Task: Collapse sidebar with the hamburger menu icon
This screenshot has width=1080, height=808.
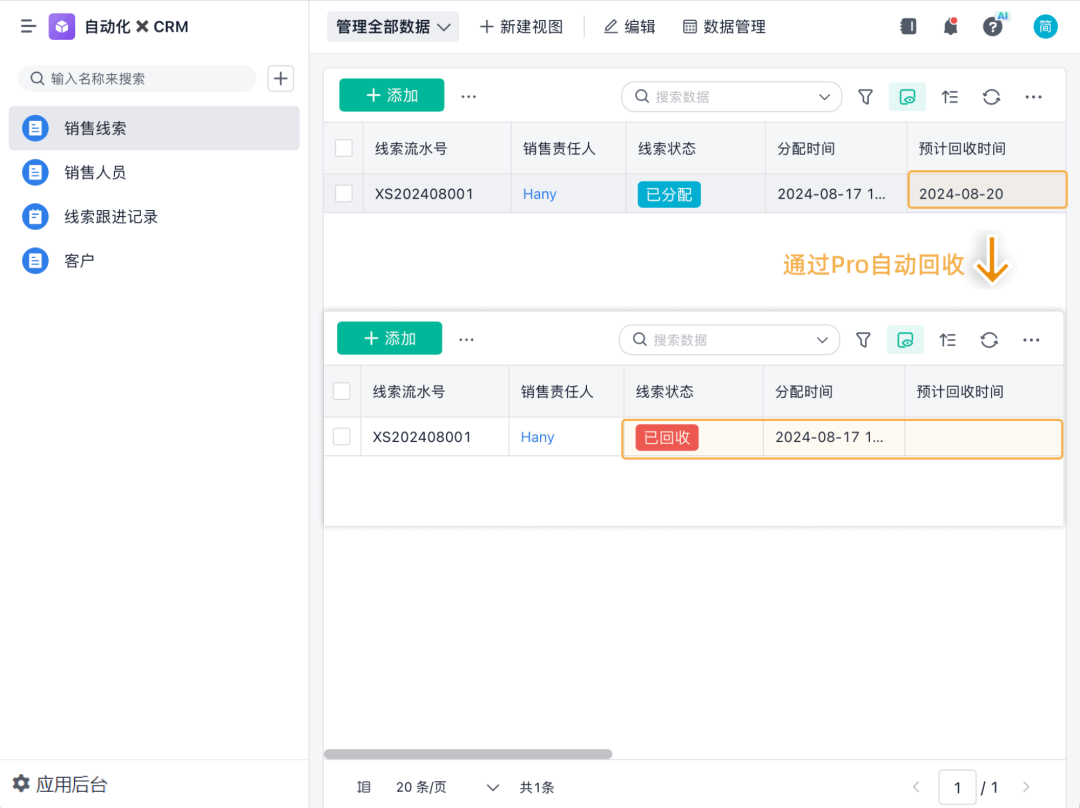Action: point(28,27)
